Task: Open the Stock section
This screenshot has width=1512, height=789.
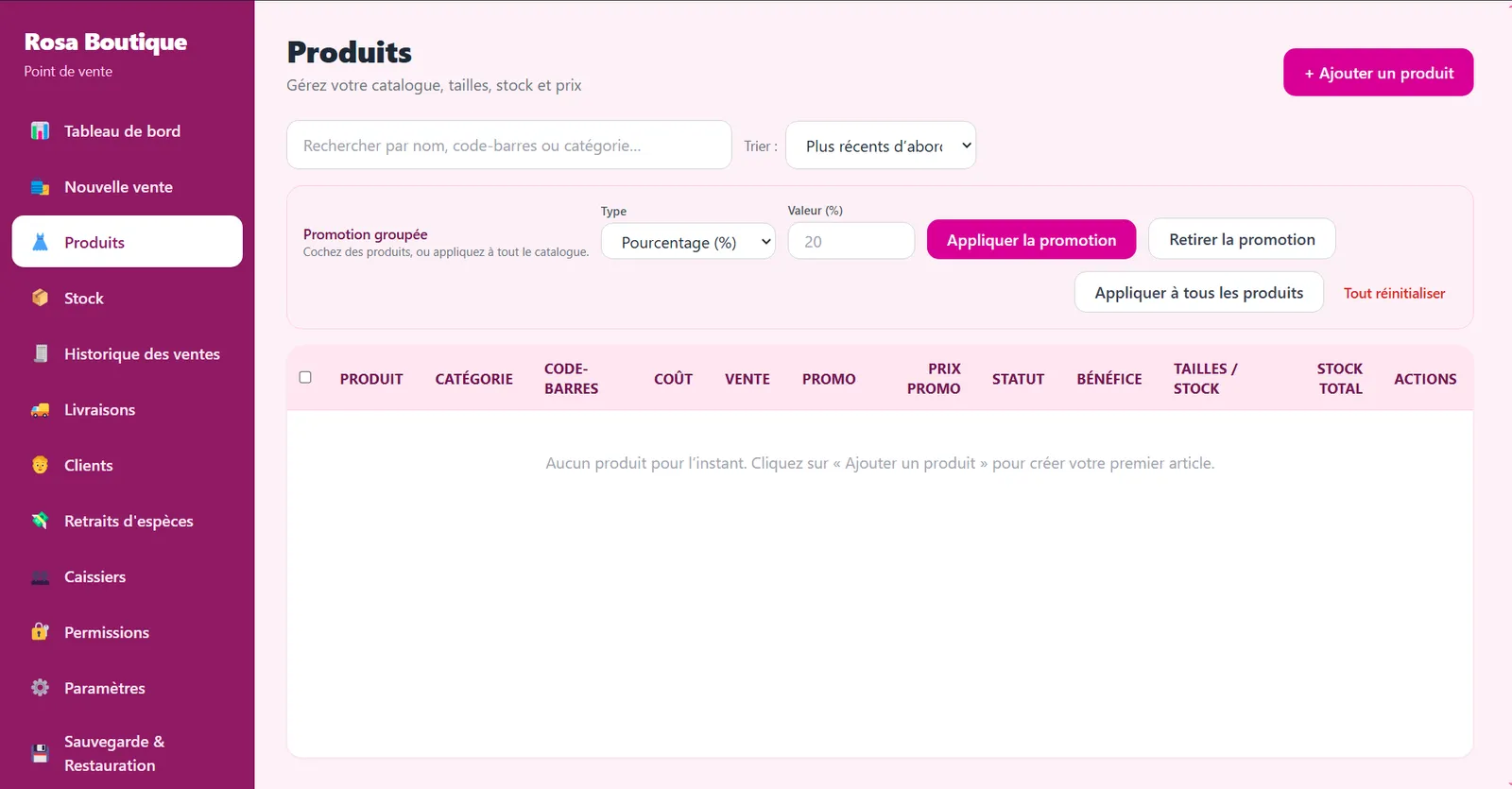Action: (x=128, y=299)
